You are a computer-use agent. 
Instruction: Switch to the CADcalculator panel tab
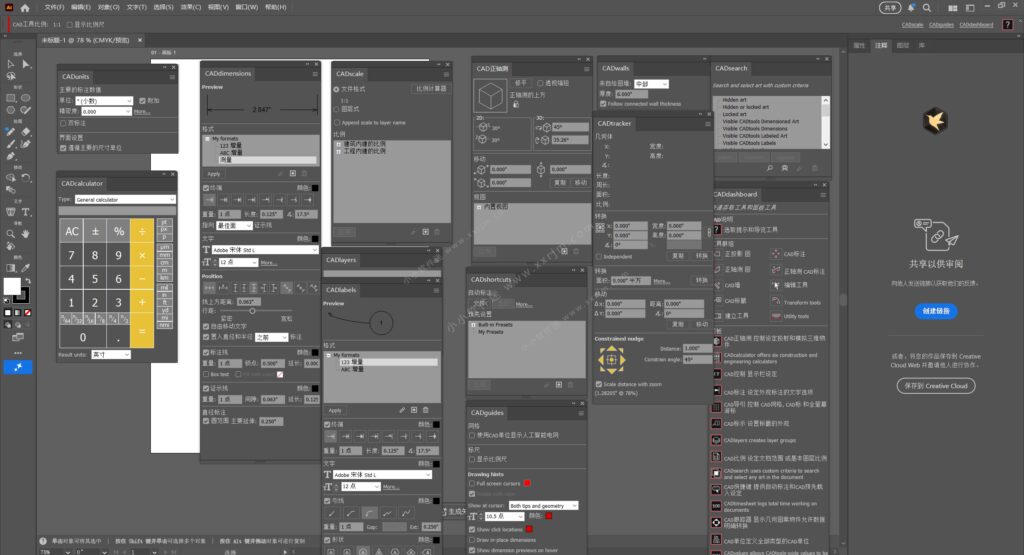[x=82, y=183]
